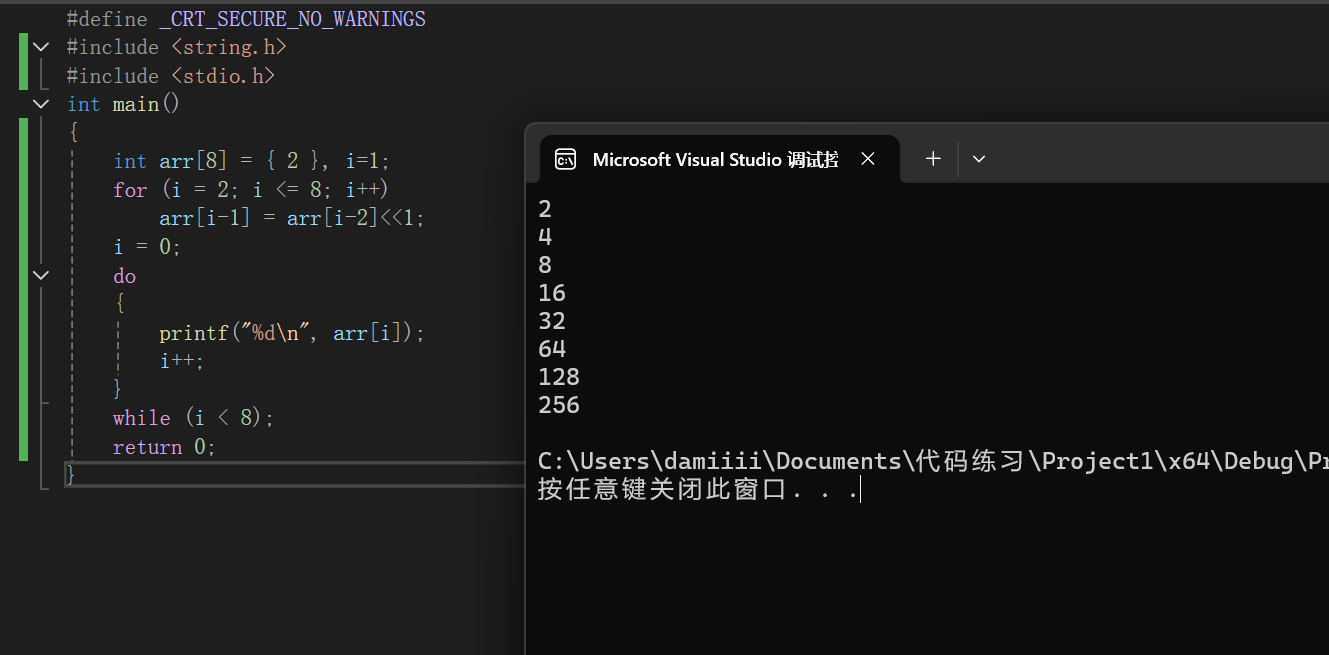Click the #include <string.h> line

point(177,47)
